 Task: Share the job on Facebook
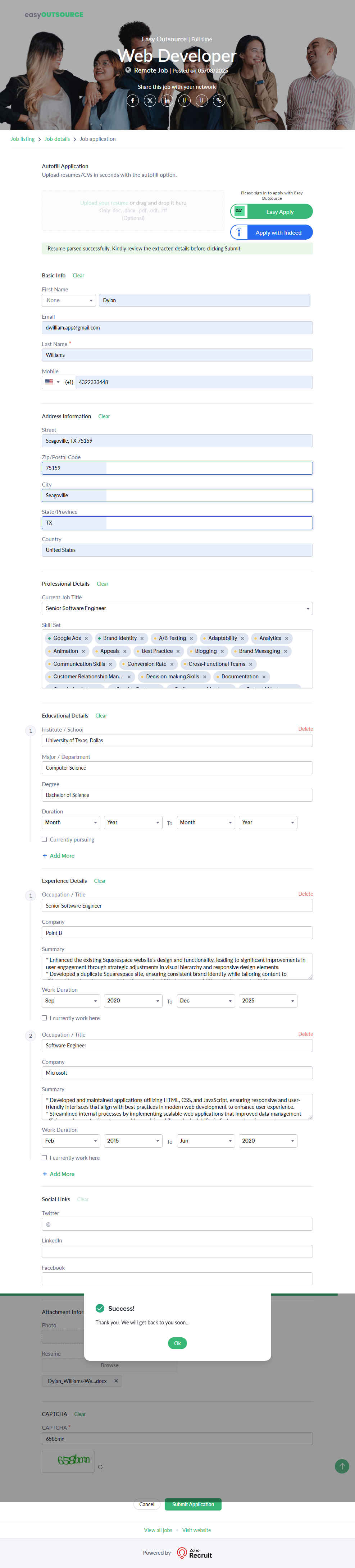133,101
